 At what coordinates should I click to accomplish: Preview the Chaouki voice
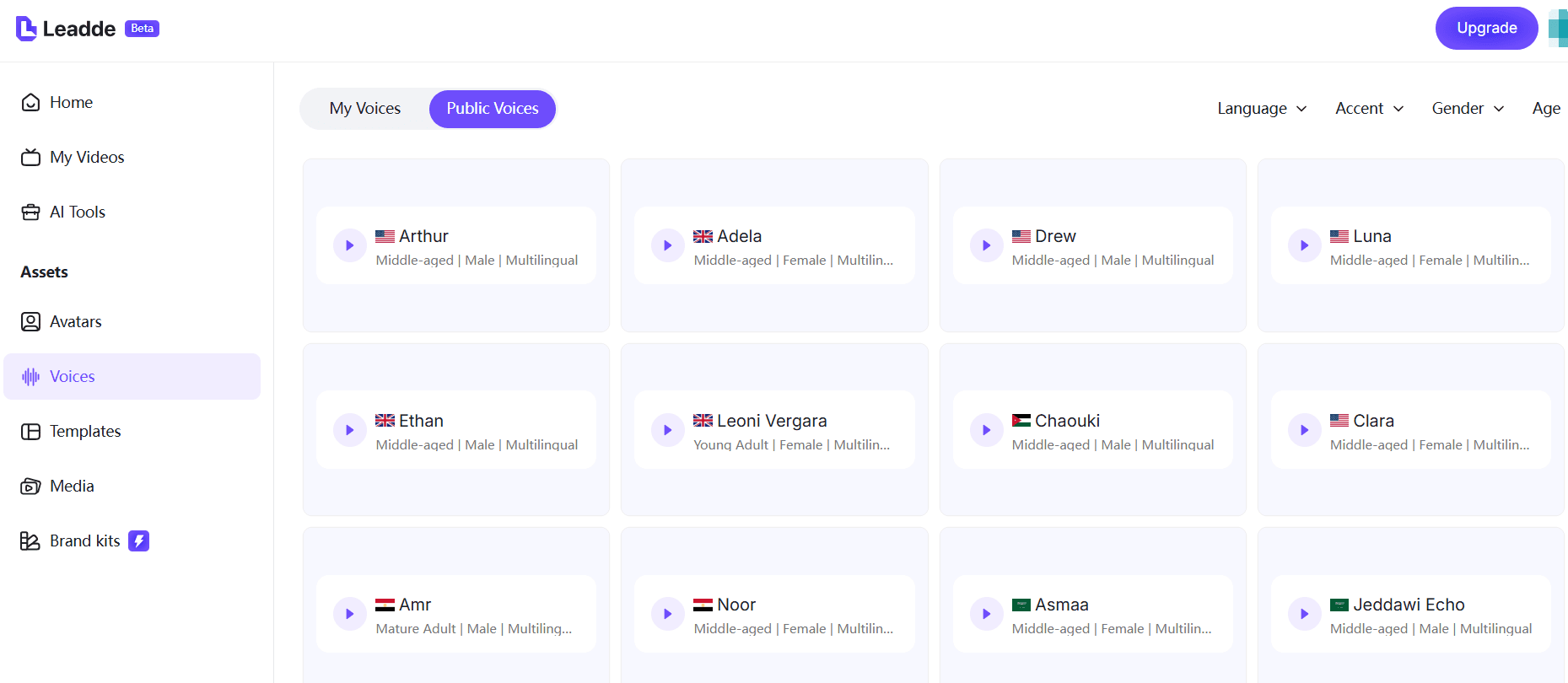pos(985,430)
